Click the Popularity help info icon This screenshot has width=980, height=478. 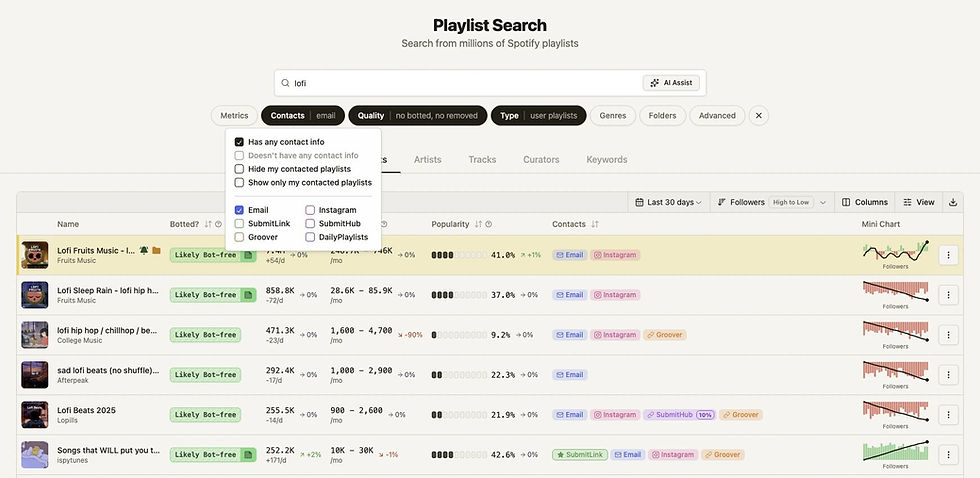(489, 224)
